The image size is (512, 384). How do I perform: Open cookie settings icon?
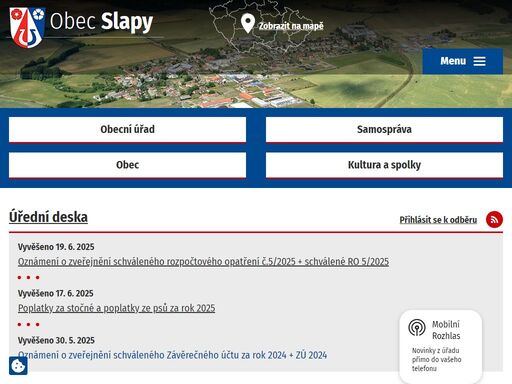coord(18,366)
